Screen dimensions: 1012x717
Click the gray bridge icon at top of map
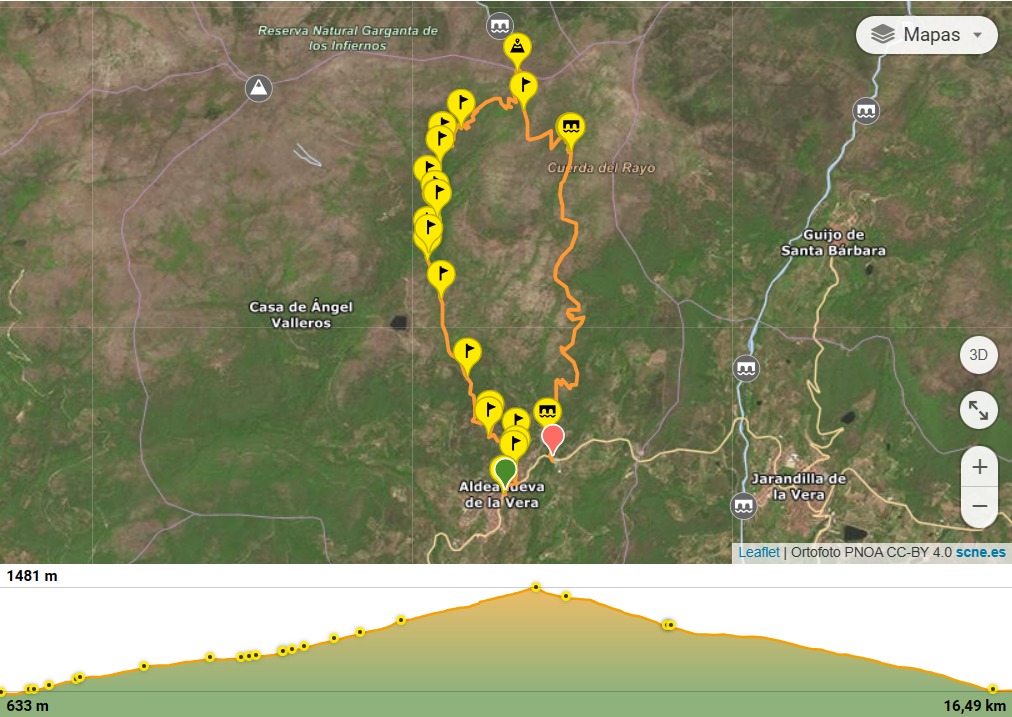click(x=499, y=26)
